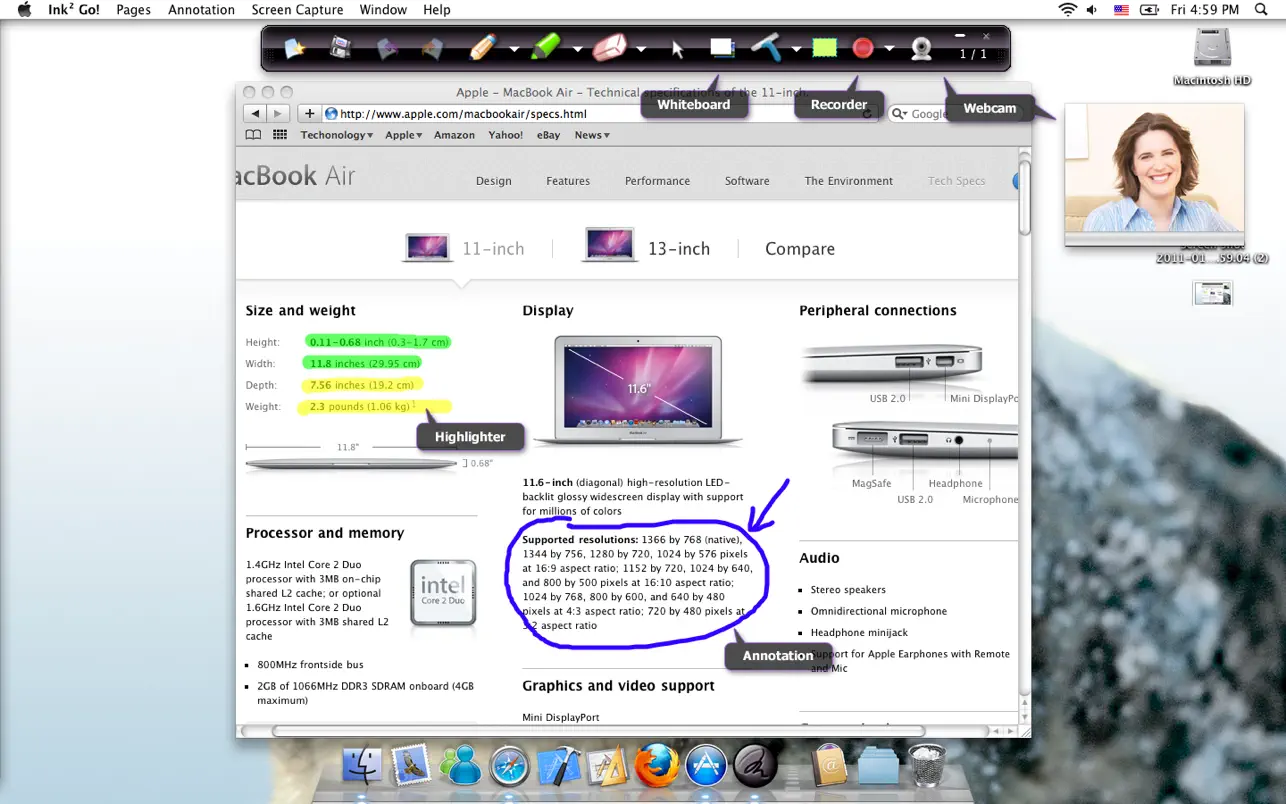
Task: Expand the pencil tool options arrow
Action: [514, 49]
